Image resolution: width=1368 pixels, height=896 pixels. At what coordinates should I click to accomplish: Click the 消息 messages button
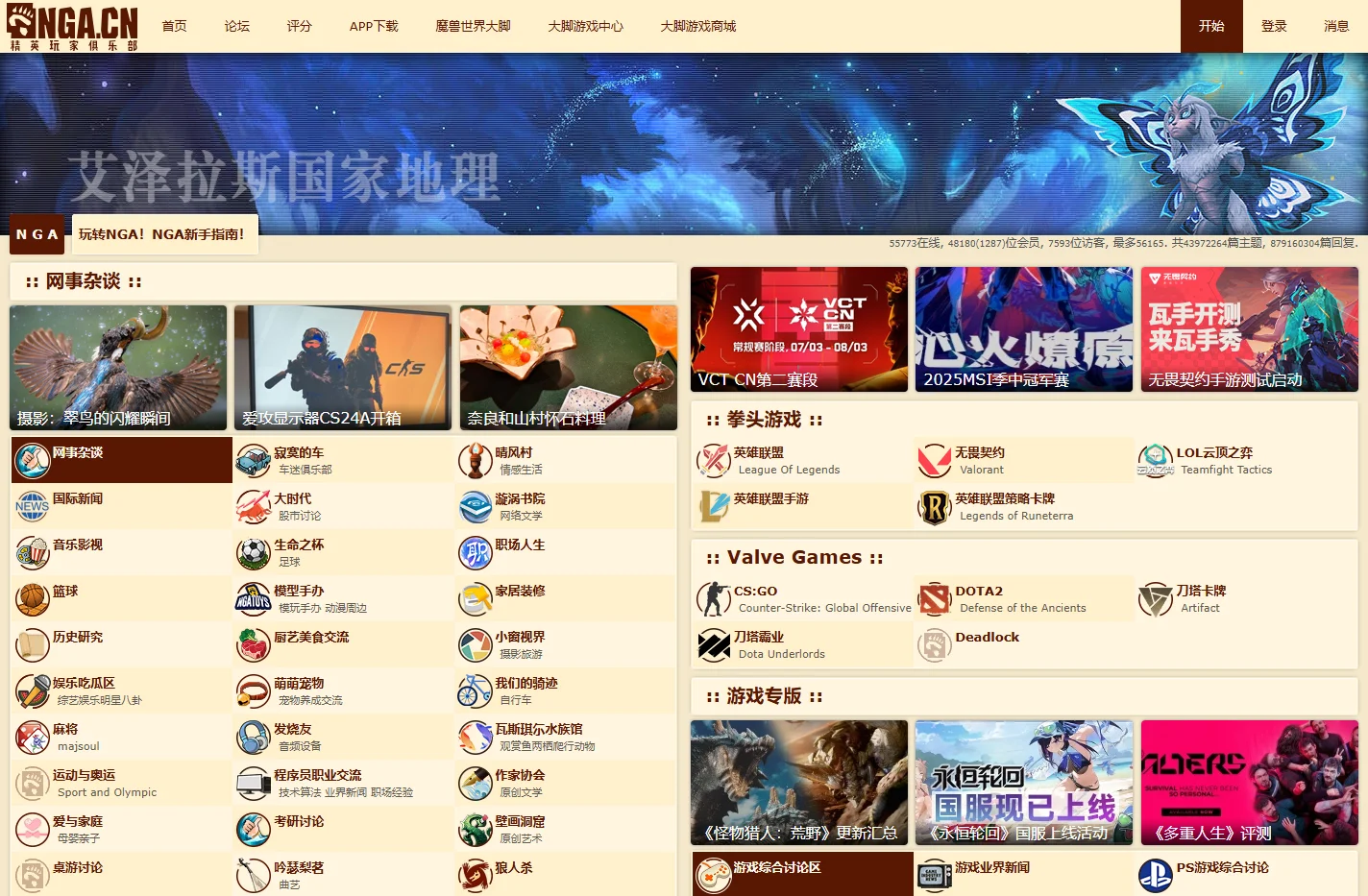1336,26
